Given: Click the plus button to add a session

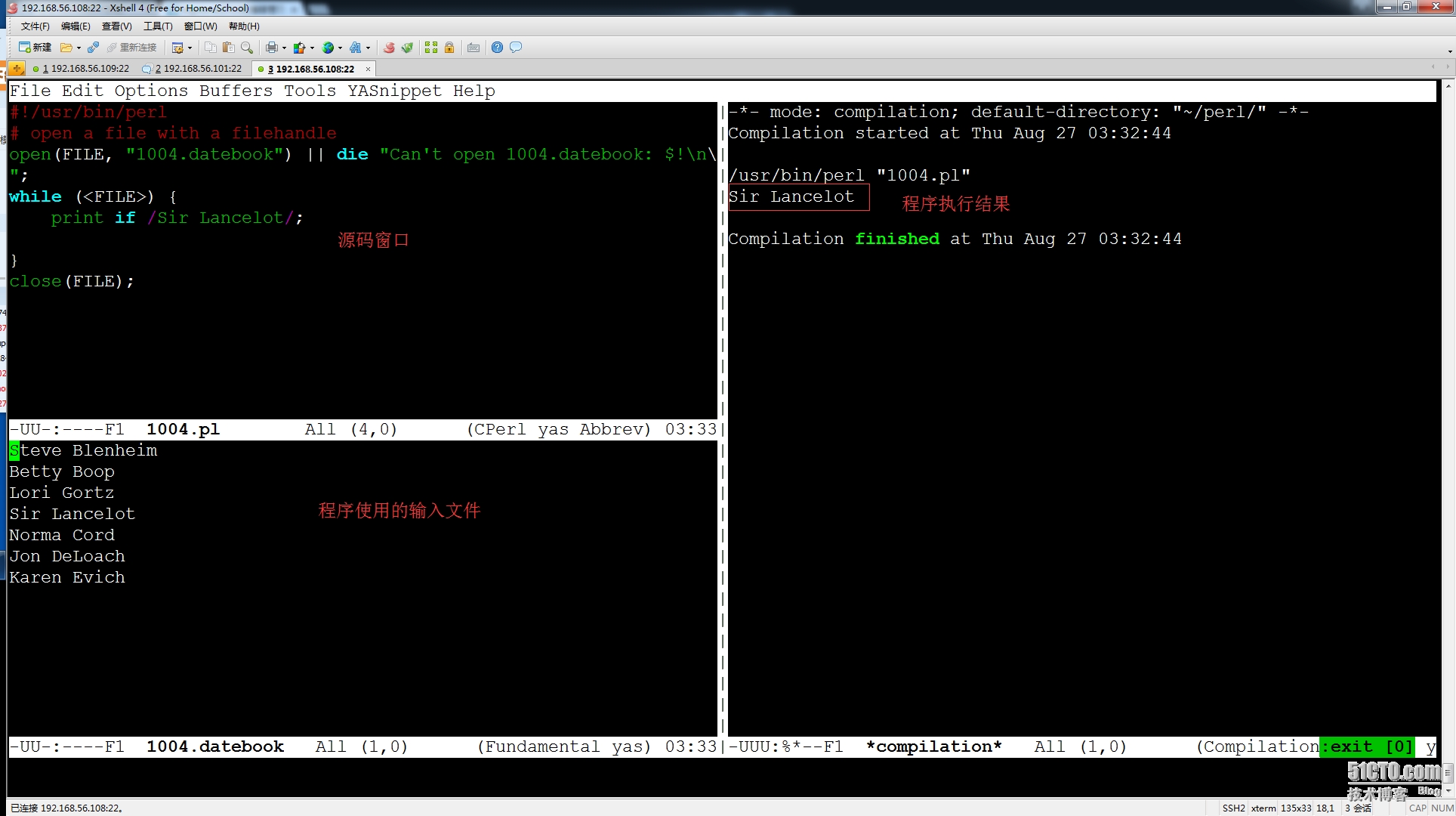Looking at the screenshot, I should [17, 69].
